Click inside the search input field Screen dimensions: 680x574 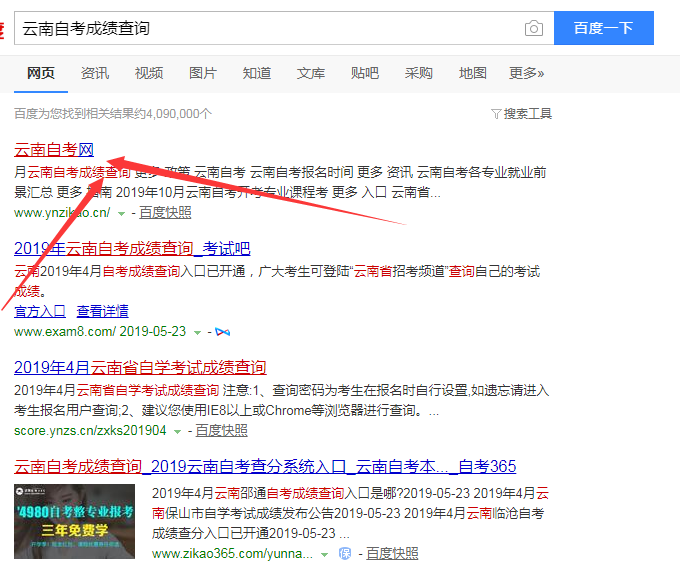pyautogui.click(x=270, y=28)
